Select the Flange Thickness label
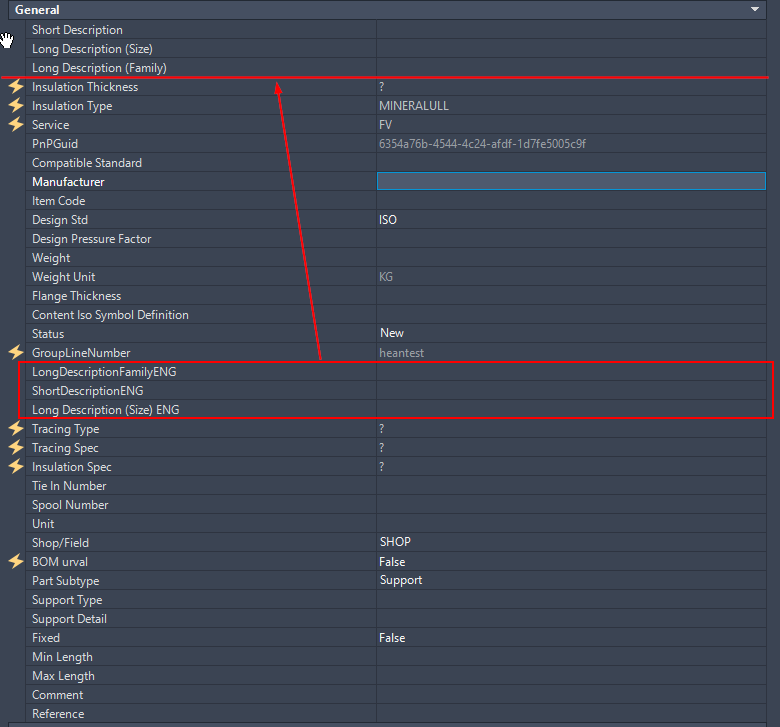The image size is (780, 727). pos(77,296)
